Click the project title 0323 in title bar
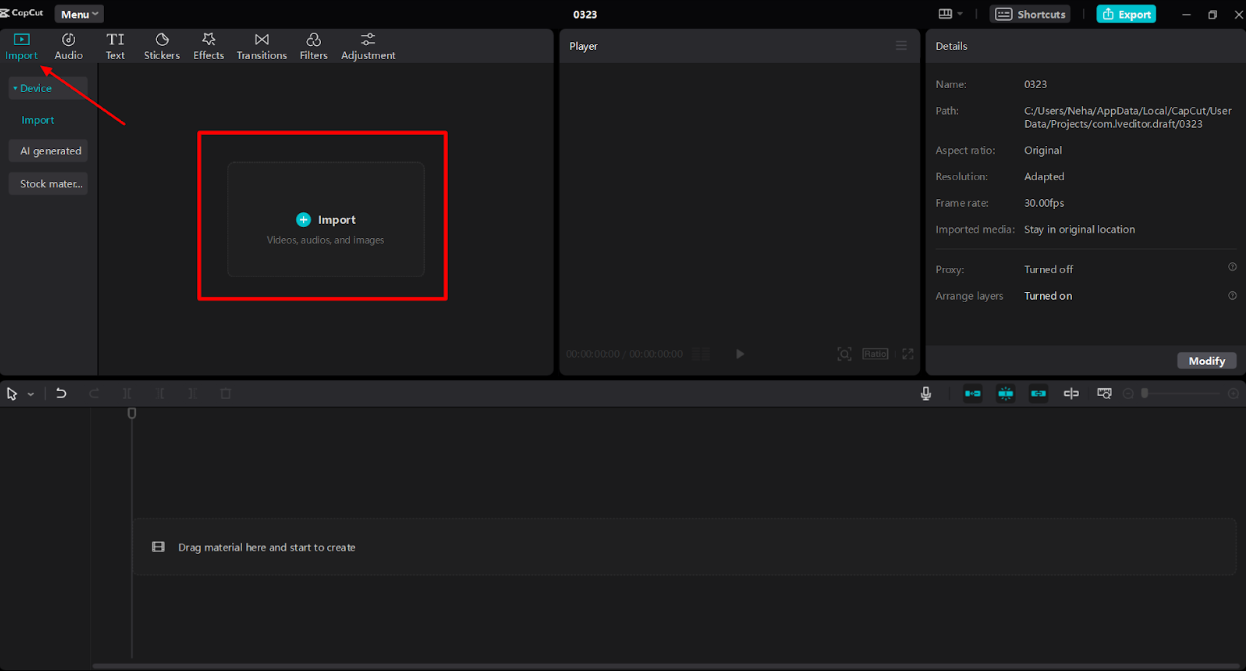This screenshot has height=672, width=1246. (x=585, y=14)
